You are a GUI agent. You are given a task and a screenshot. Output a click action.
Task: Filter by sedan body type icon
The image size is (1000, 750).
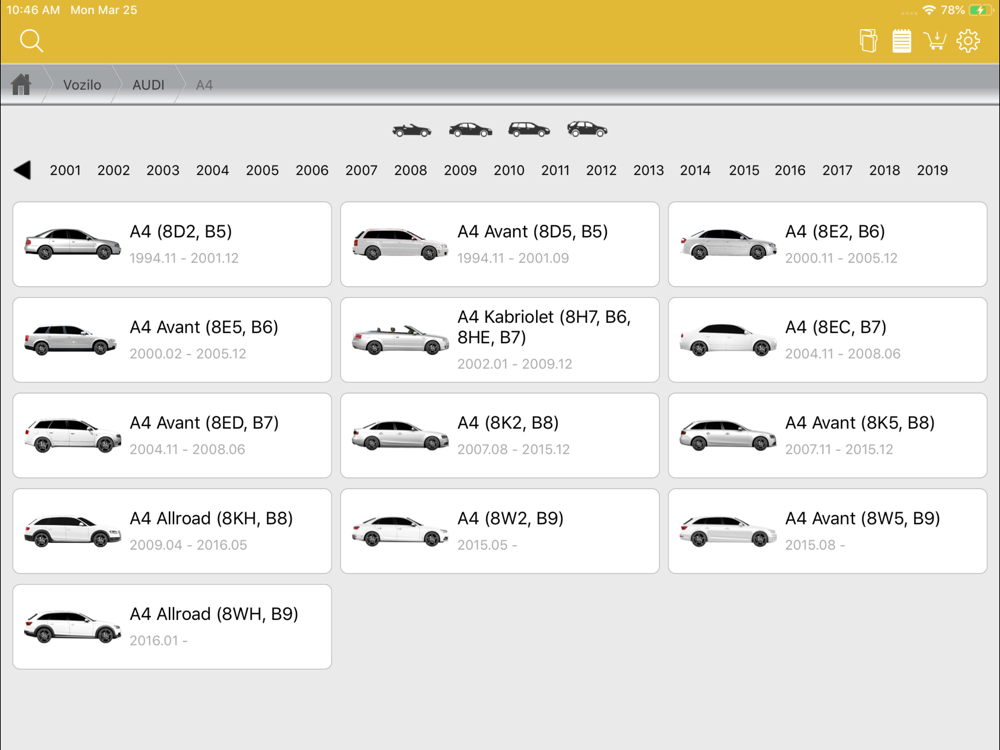tap(470, 130)
